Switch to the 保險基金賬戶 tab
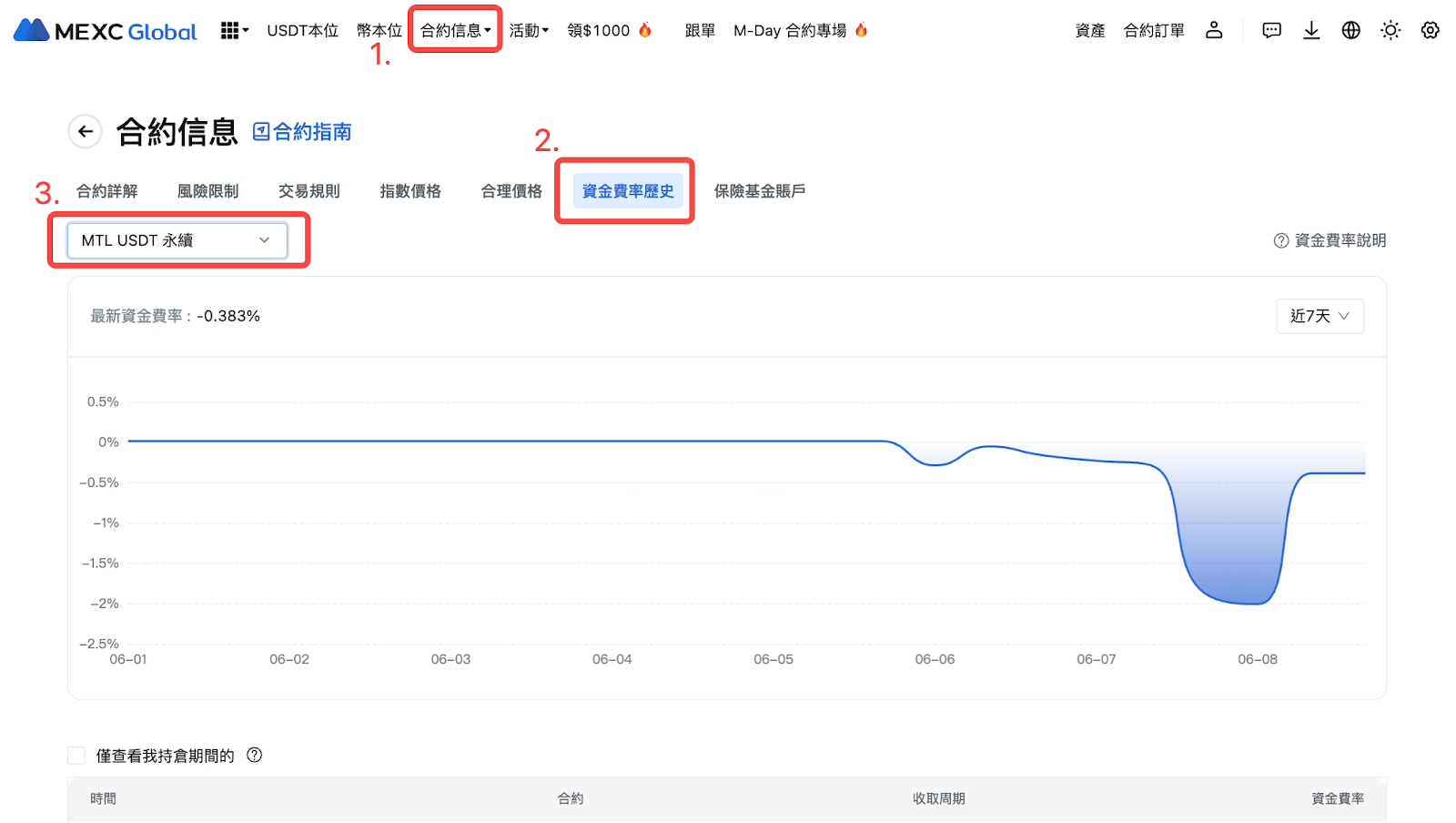 point(759,191)
